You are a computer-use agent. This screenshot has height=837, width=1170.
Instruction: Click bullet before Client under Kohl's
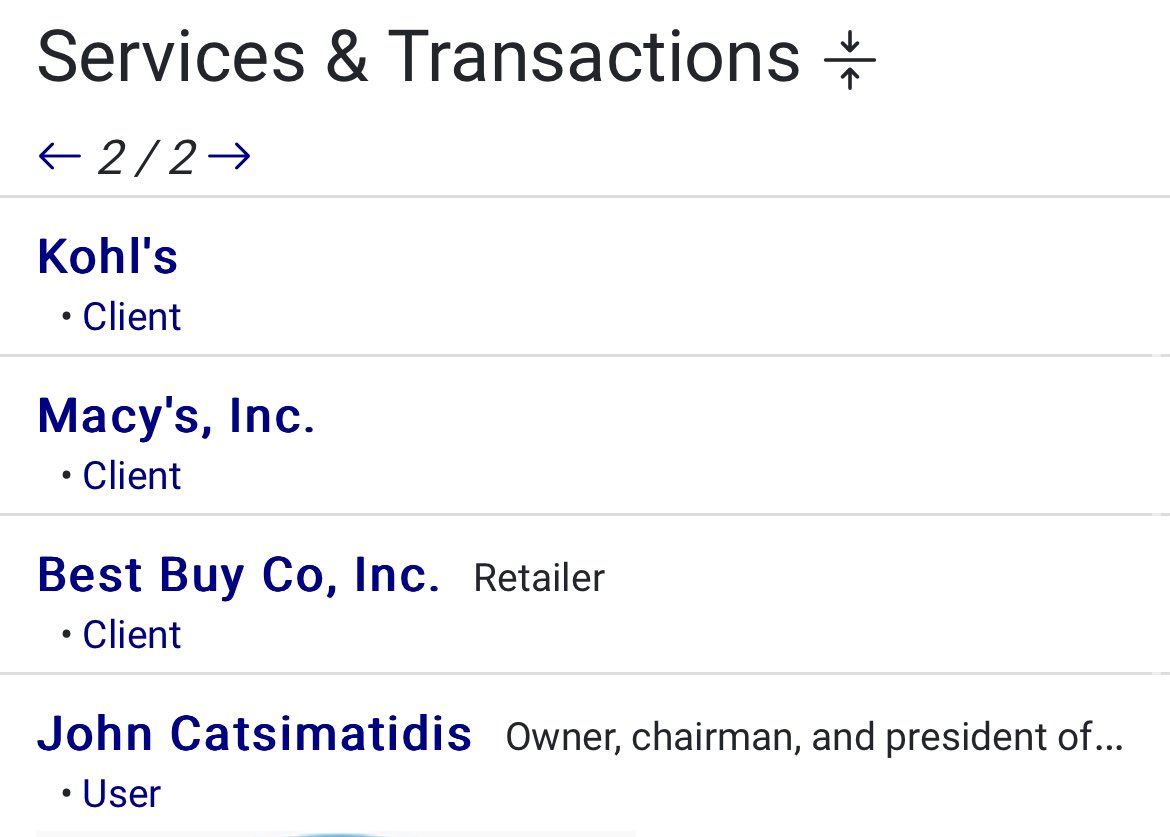coord(66,317)
